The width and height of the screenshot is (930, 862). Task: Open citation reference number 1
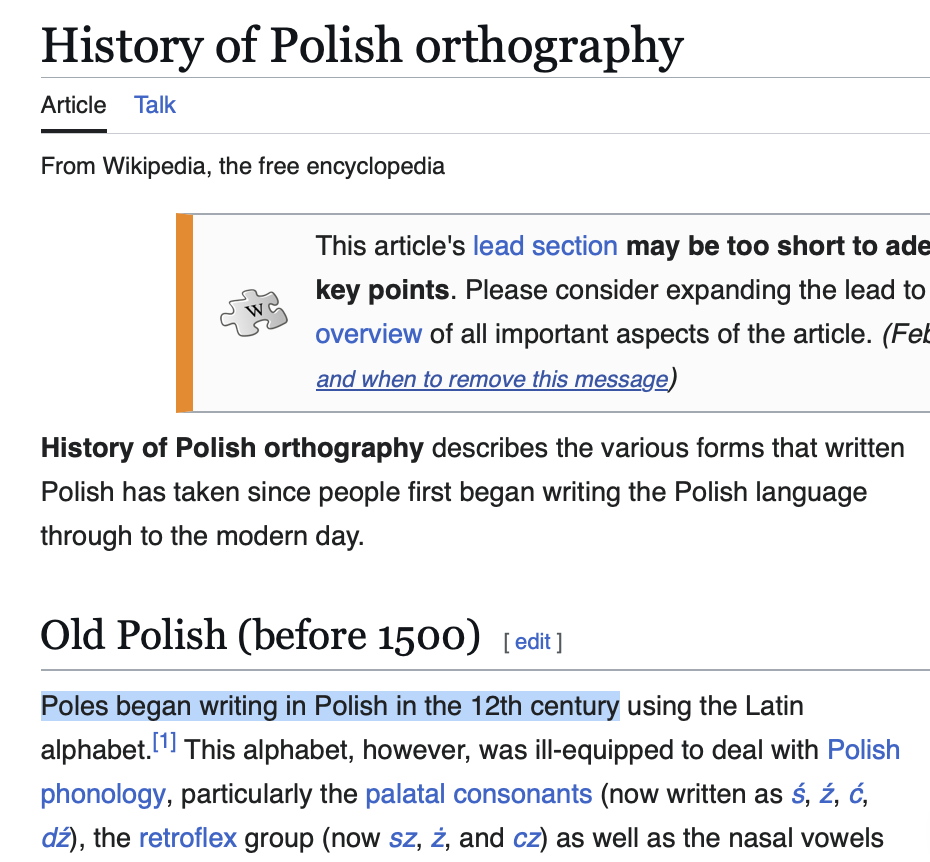[x=164, y=742]
